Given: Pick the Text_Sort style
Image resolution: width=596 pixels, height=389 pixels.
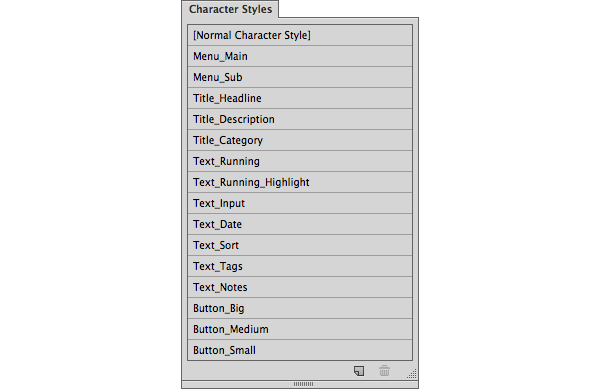Looking at the screenshot, I should tap(300, 245).
